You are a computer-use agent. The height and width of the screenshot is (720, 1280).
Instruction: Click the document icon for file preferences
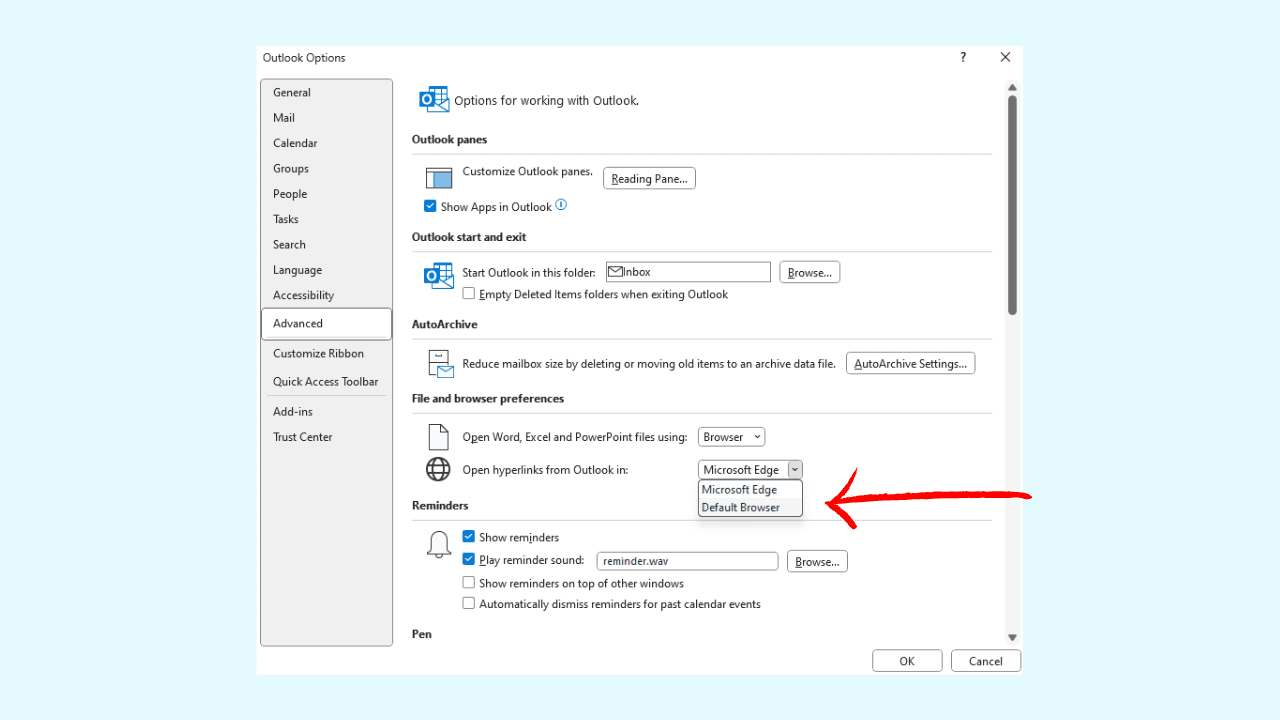(x=438, y=437)
